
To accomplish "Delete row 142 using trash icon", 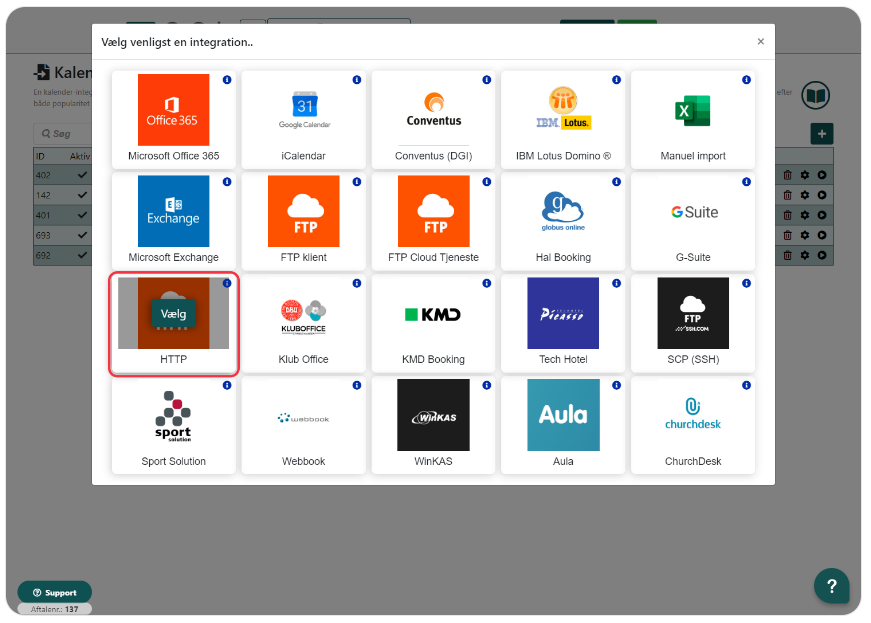I will click(787, 195).
